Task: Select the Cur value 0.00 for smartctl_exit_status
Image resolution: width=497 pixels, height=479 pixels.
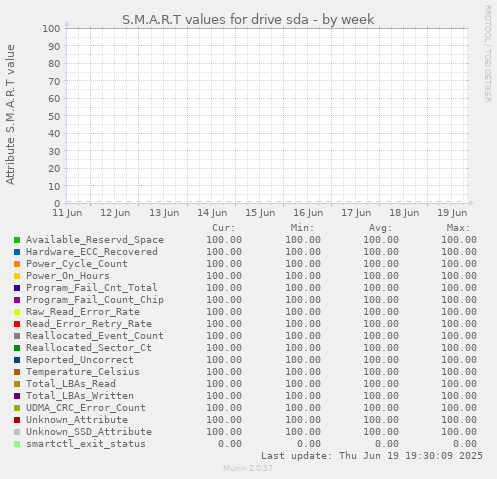Action: point(230,444)
